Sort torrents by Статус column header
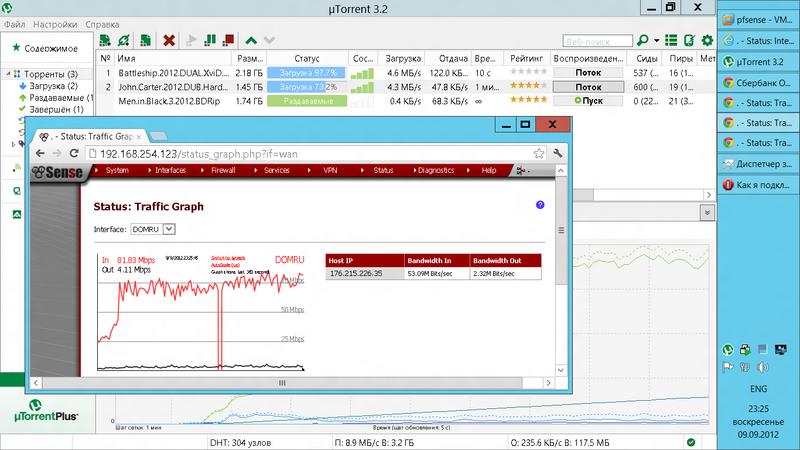 307,58
